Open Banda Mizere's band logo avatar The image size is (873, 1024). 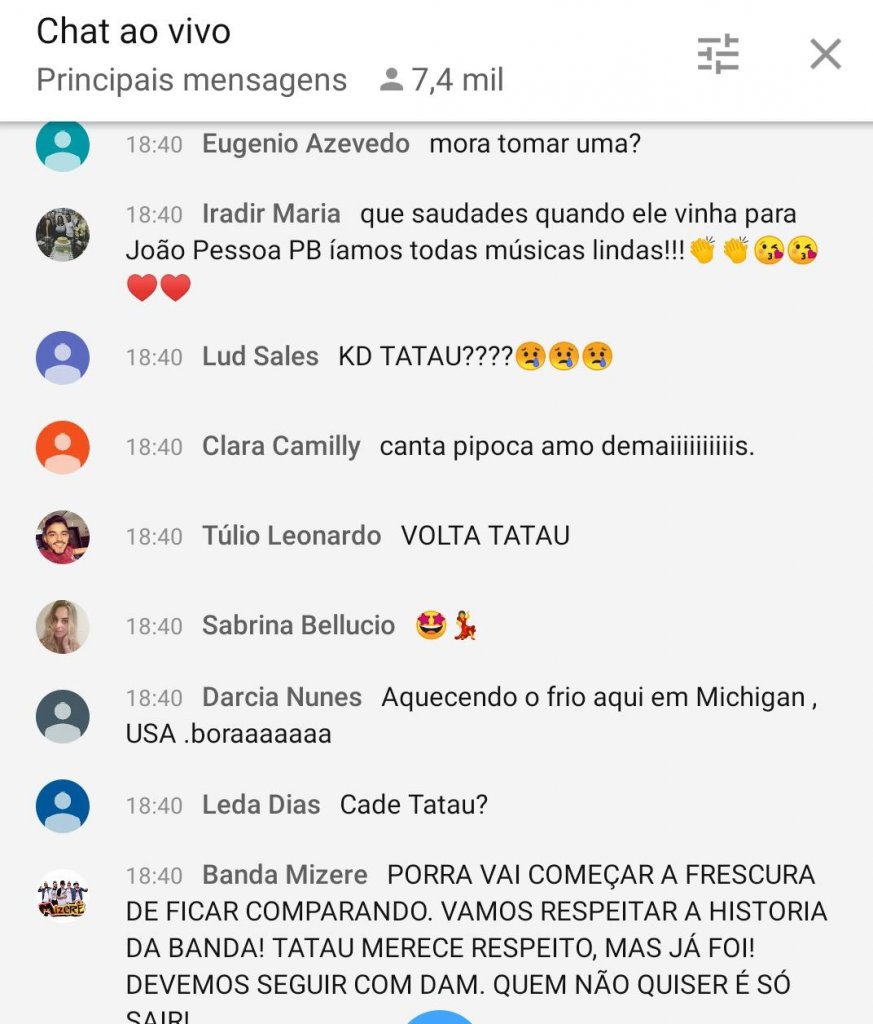click(x=63, y=895)
